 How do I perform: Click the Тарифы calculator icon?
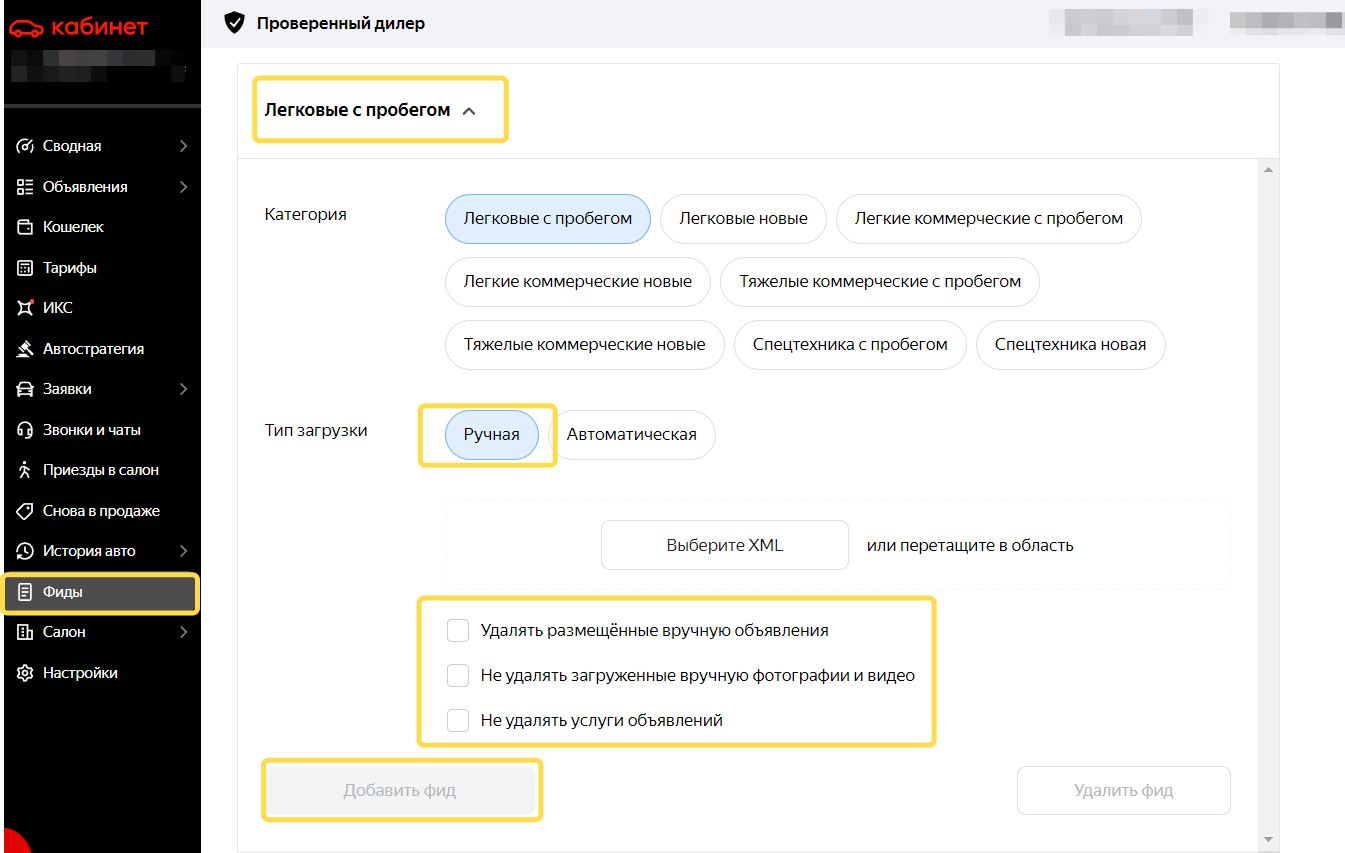[x=26, y=268]
